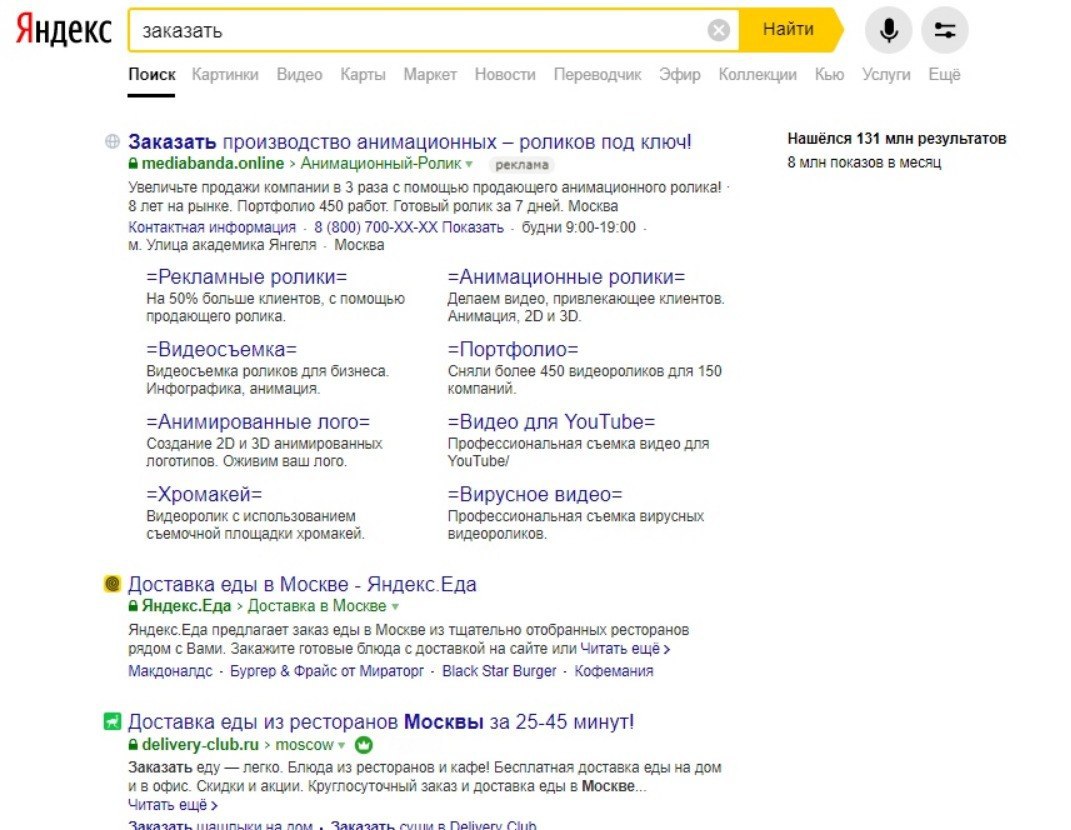Open the Переводчик tab
This screenshot has height=830, width=1071.
coord(597,74)
